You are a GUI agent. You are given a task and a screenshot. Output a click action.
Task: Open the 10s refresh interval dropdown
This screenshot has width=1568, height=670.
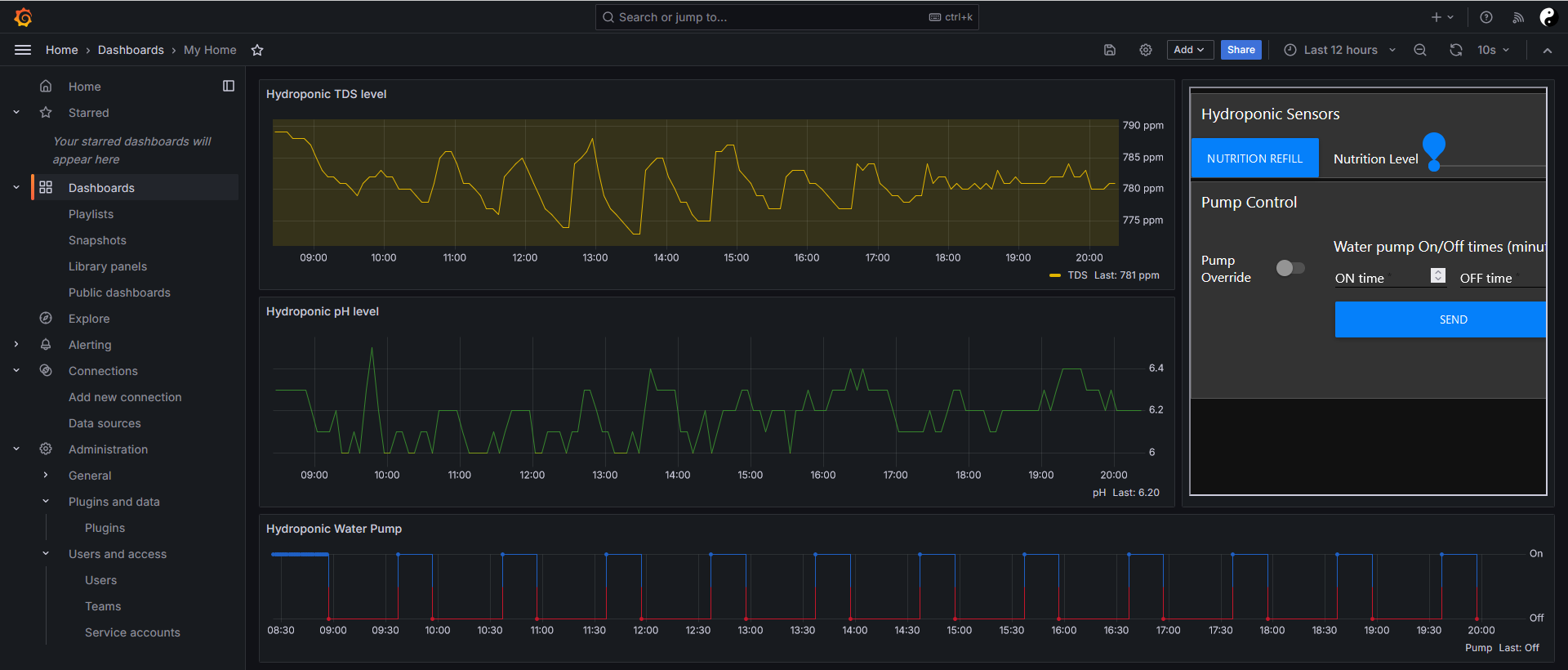coord(1494,50)
